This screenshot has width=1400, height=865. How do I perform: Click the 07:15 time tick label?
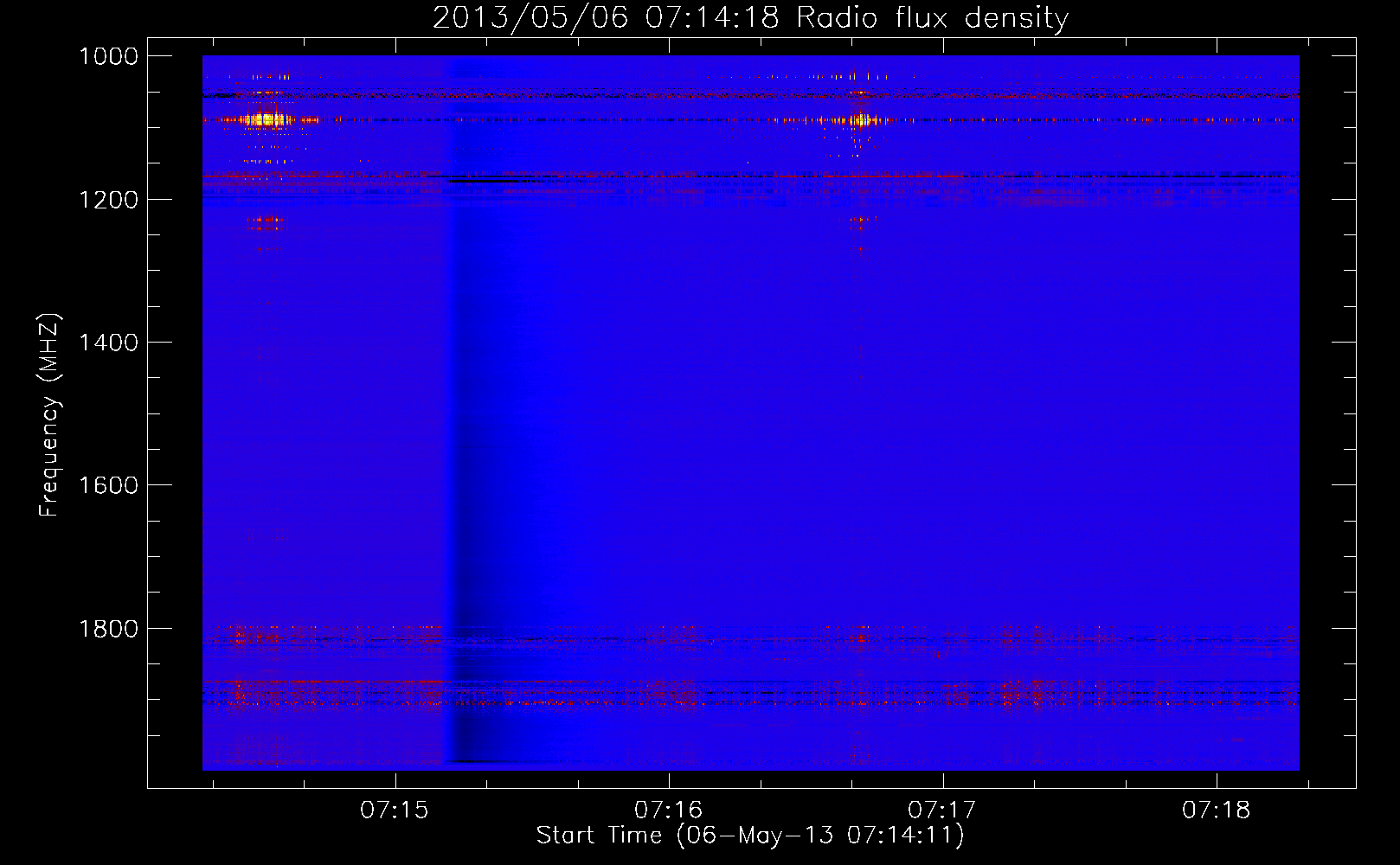click(395, 810)
